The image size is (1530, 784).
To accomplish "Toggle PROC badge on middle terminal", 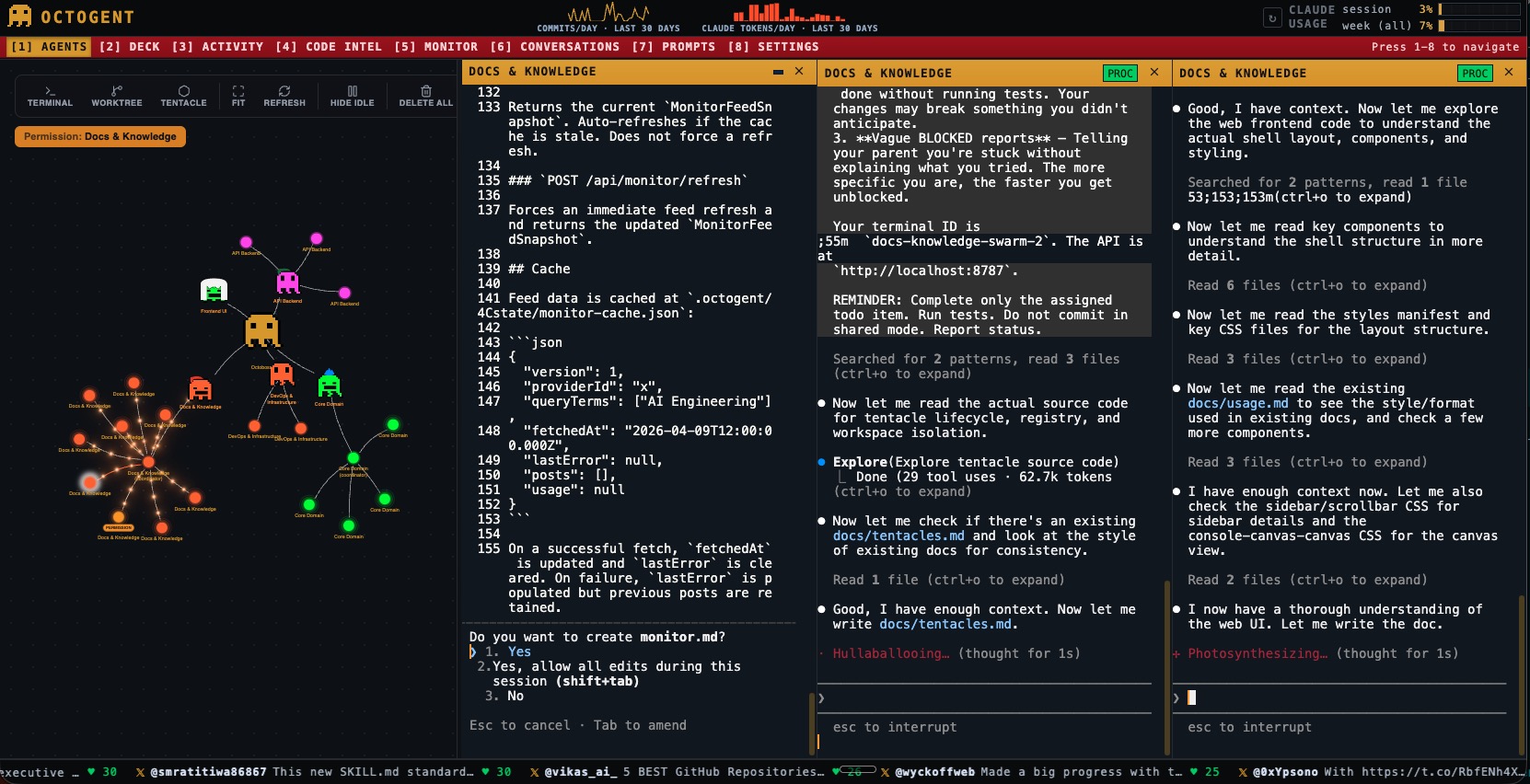I will (1120, 73).
